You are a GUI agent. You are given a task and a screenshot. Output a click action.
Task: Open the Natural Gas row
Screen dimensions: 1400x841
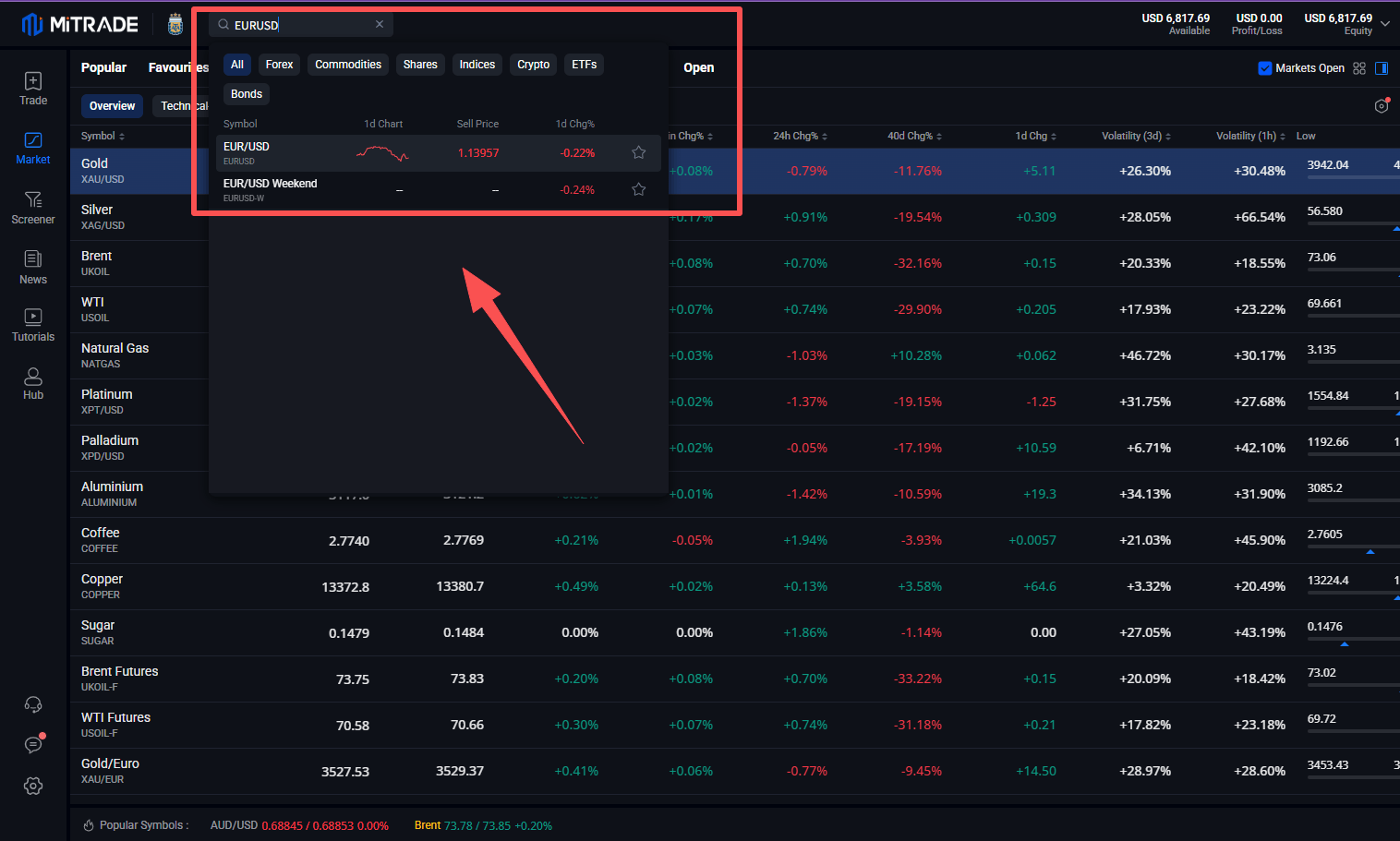pyautogui.click(x=735, y=355)
